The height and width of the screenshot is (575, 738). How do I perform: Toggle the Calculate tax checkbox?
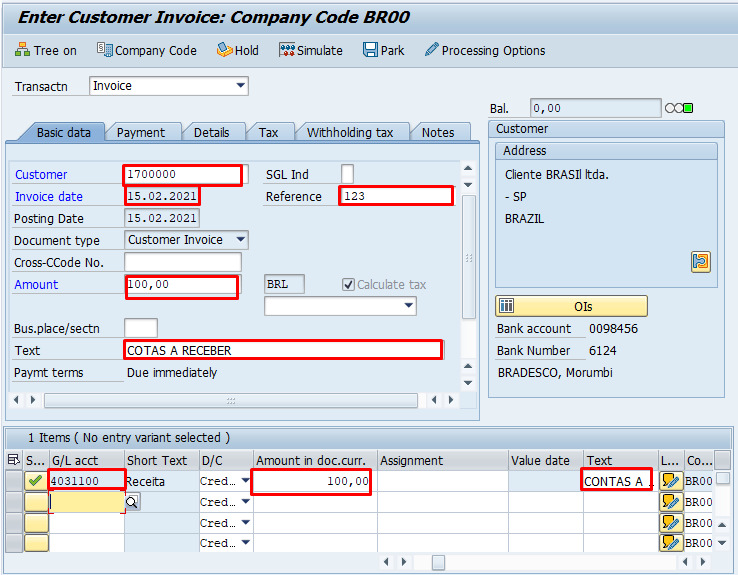pyautogui.click(x=348, y=285)
